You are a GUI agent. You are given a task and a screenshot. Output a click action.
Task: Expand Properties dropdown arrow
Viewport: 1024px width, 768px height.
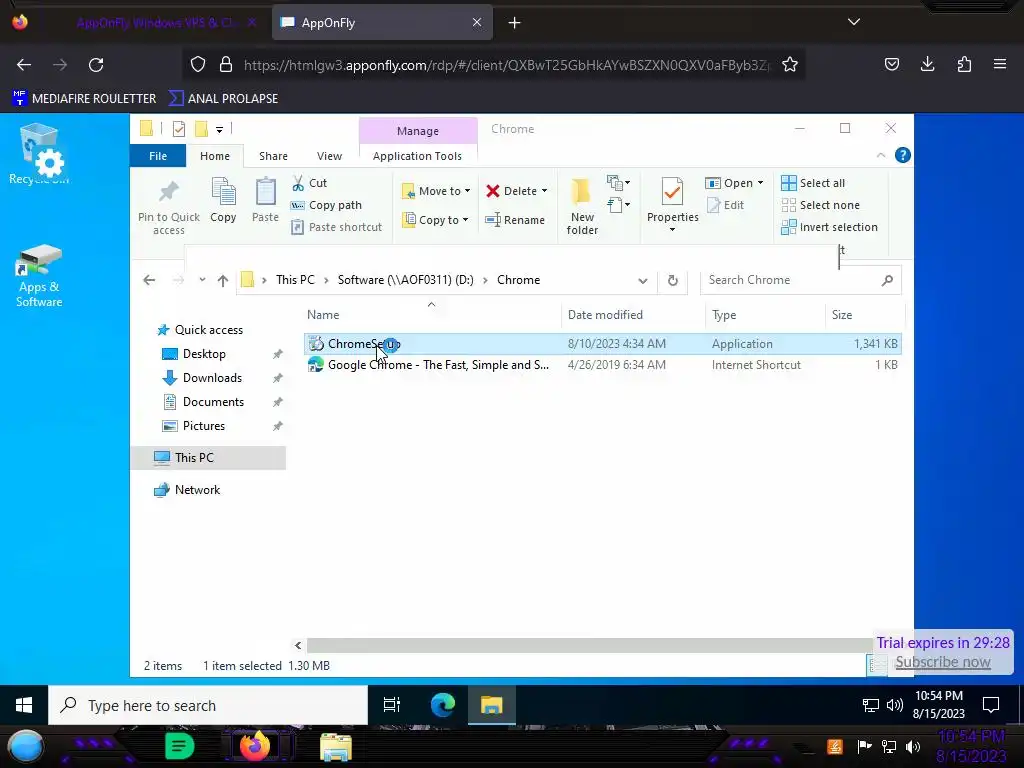pos(672,230)
